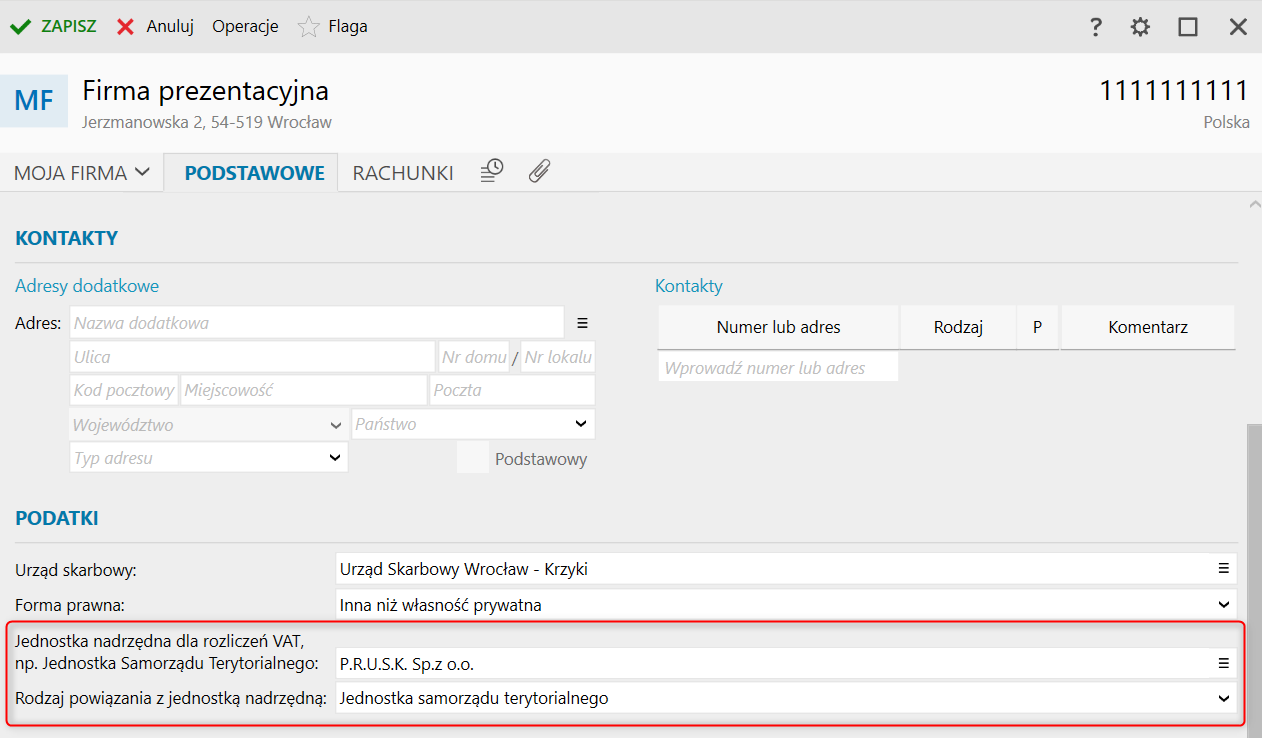Open the Forma prawna dropdown
The height and width of the screenshot is (738, 1262).
tap(1223, 604)
